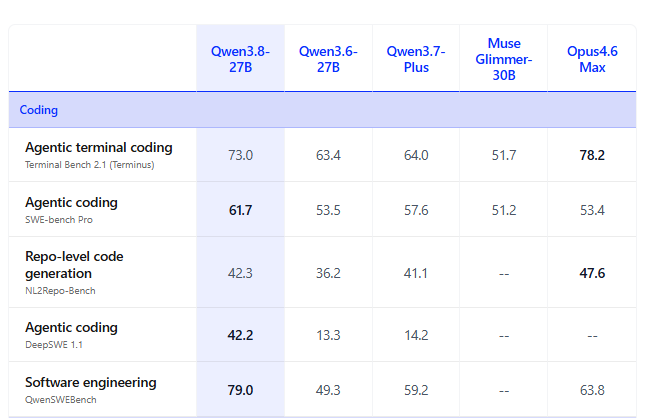The image size is (662, 418).
Task: Select the 41.1 score cell
Action: click(416, 273)
